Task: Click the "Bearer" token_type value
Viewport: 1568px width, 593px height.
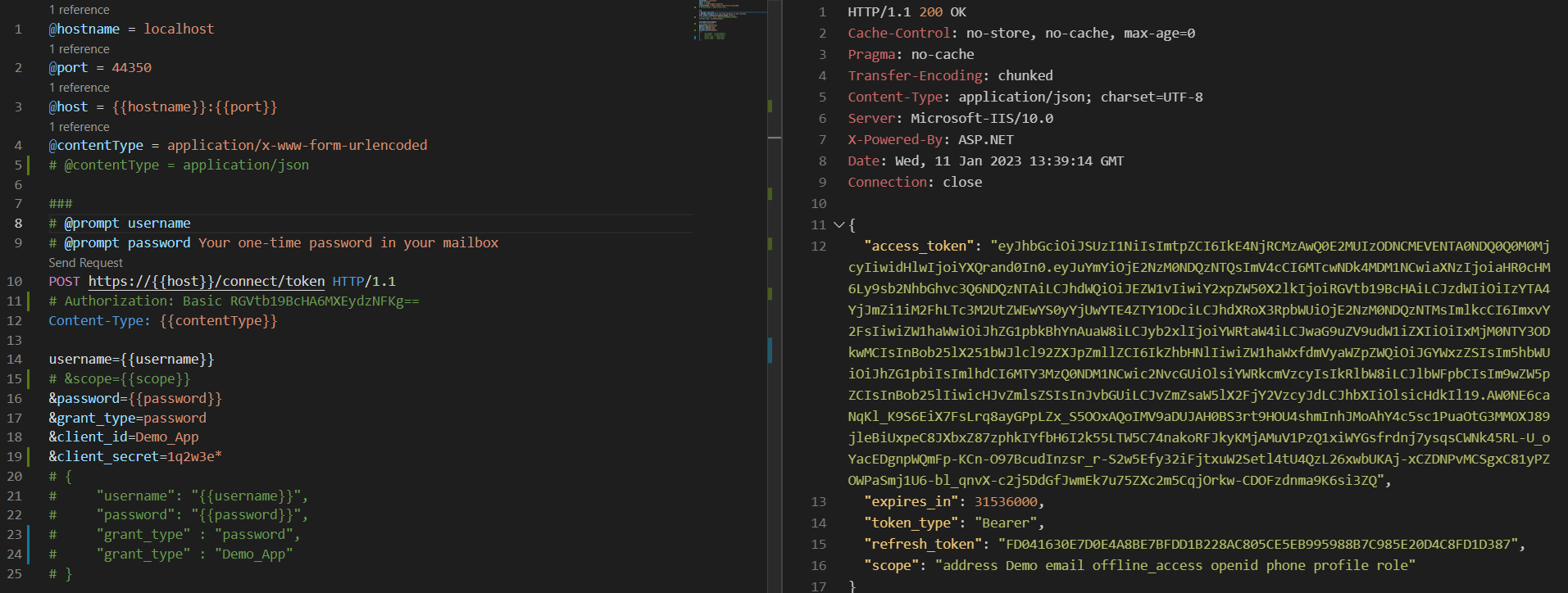Action: [1006, 523]
